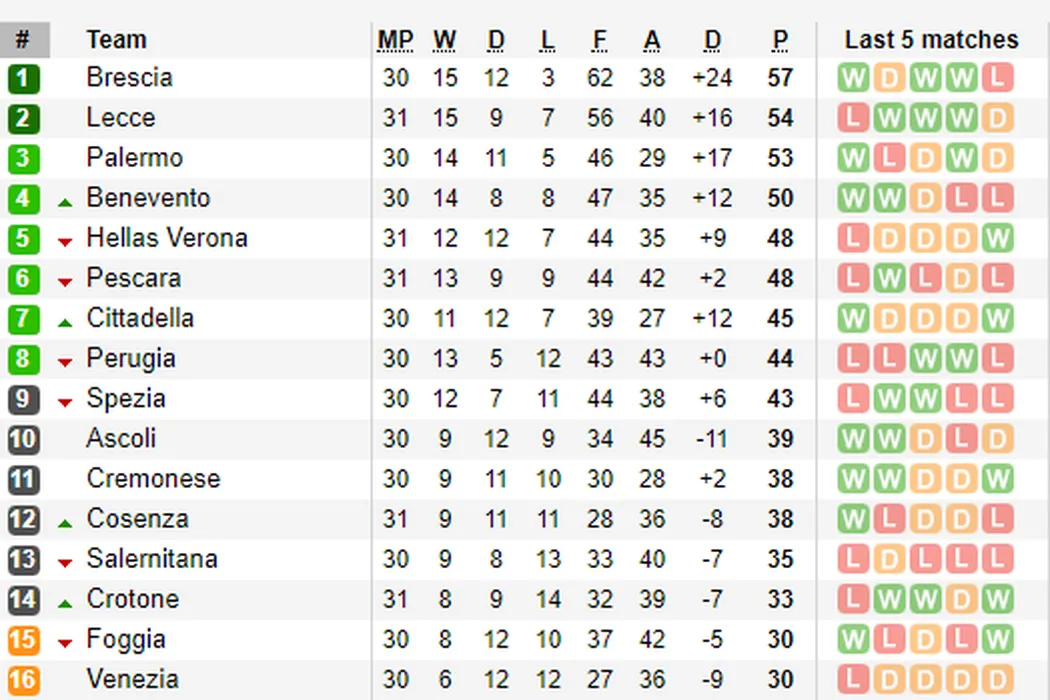The image size is (1050, 700).
Task: Click Brescia's most recent loss result icon
Action: tap(997, 78)
